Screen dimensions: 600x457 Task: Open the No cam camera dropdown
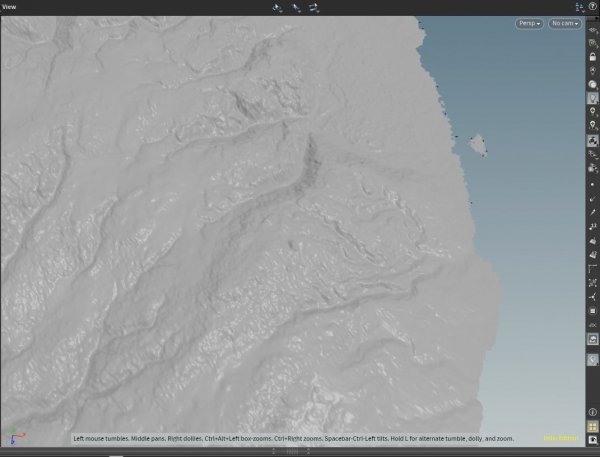click(x=565, y=23)
